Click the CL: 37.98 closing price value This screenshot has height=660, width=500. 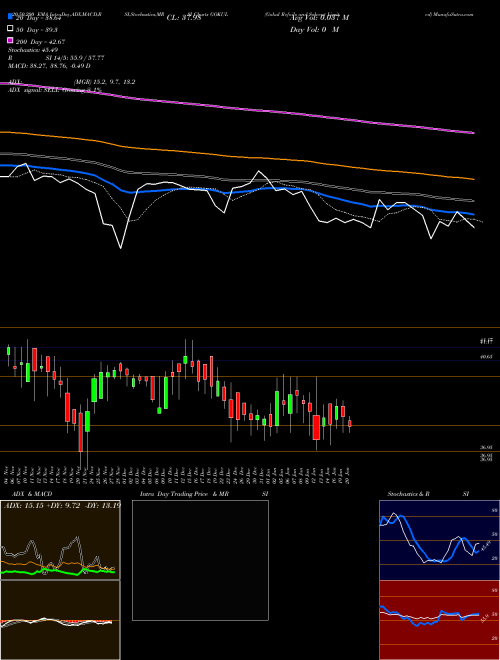coord(184,18)
